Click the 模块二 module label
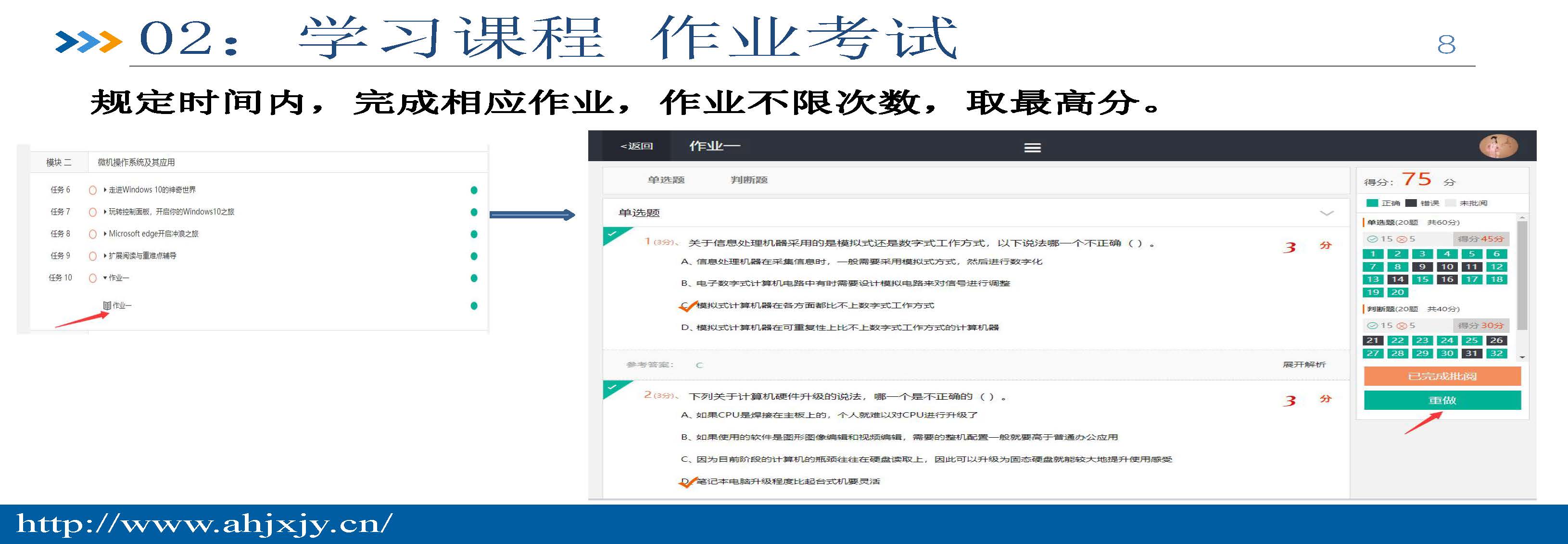Viewport: 1568px width, 544px height. 59,163
